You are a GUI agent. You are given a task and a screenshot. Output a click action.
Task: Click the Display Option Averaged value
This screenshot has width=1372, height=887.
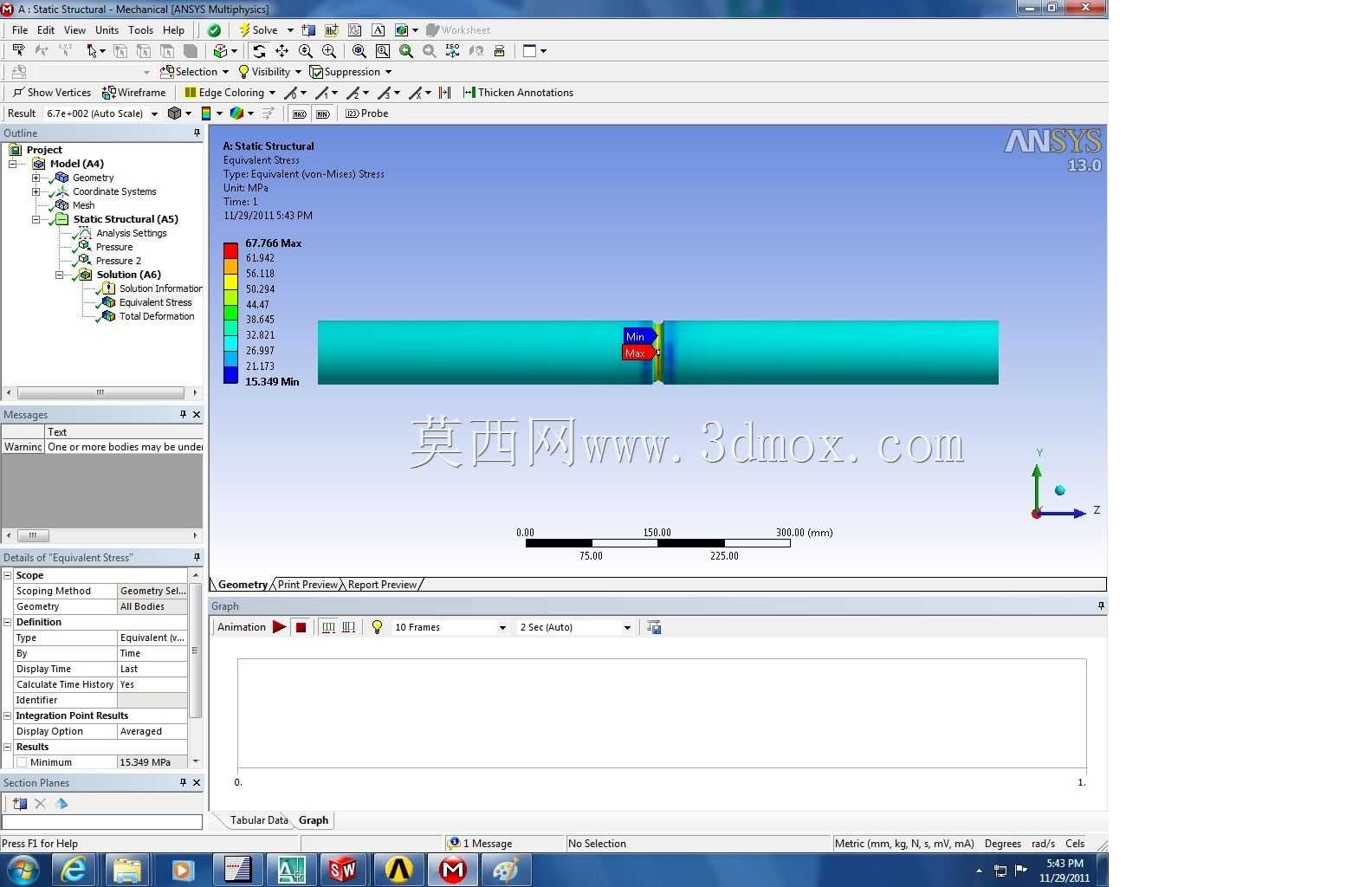coord(152,731)
